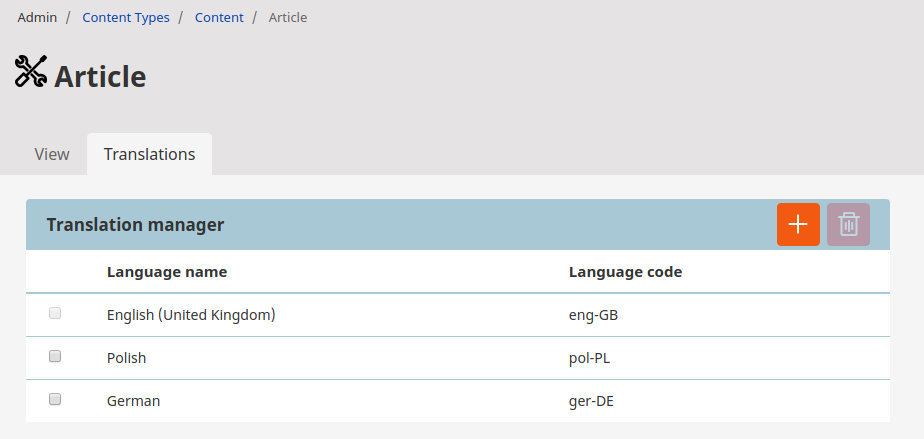Screen dimensions: 924x439
Task: Click the Language name column header
Action: click(167, 272)
